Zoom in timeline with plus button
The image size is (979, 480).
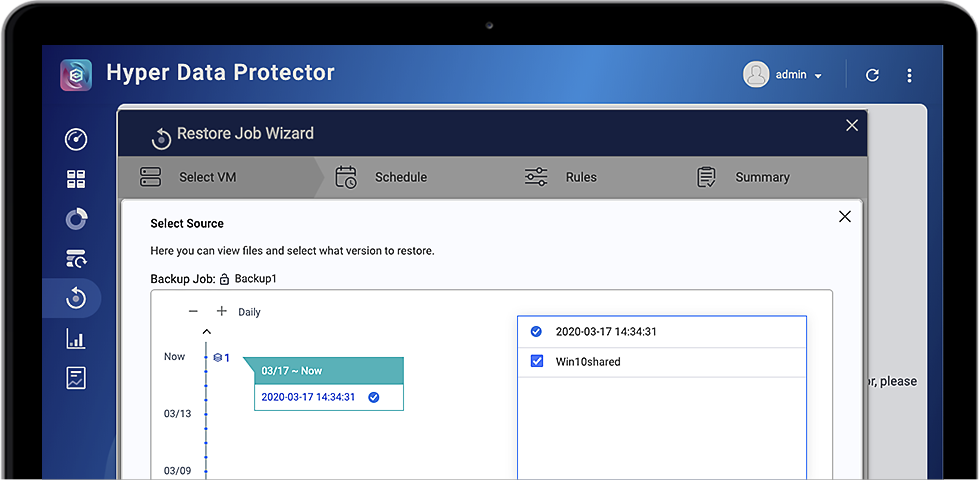pos(222,311)
